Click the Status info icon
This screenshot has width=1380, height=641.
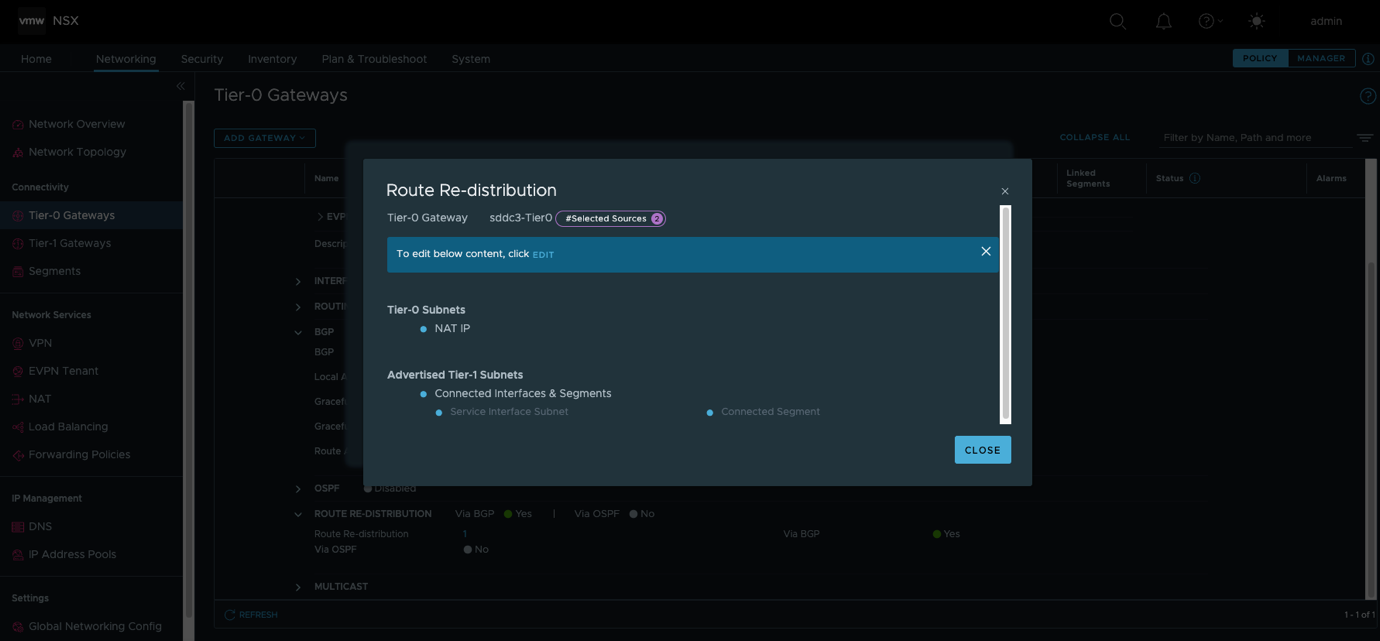[1195, 178]
